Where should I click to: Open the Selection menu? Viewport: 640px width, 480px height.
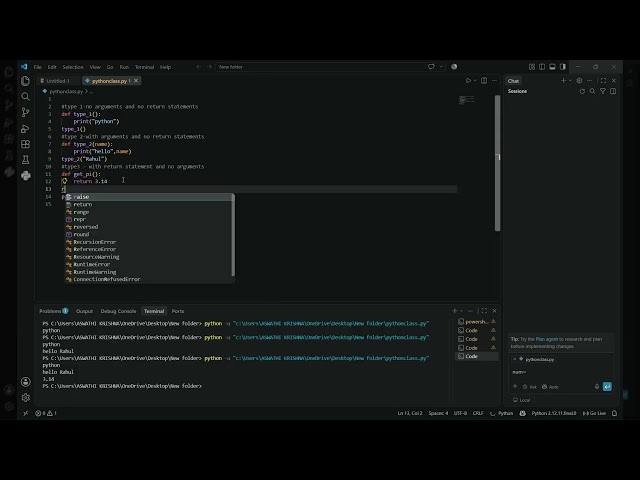(73, 67)
